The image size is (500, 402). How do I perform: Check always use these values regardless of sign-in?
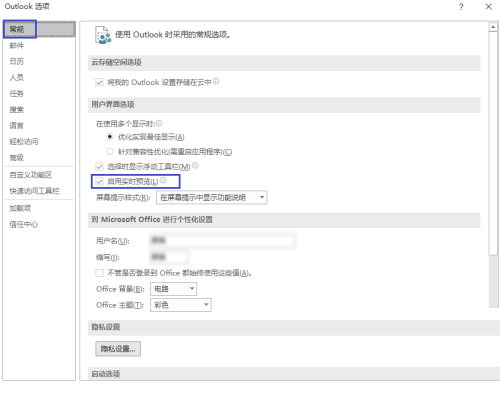coord(99,273)
